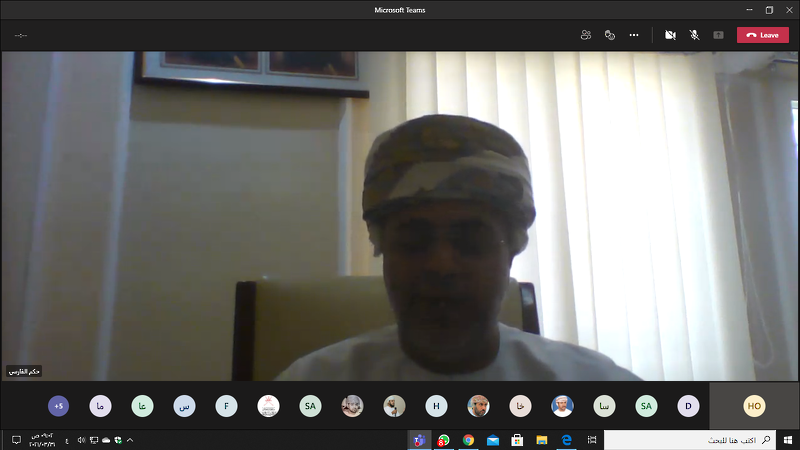Select the participant avatar labeled F
The height and width of the screenshot is (450, 800).
click(x=226, y=406)
